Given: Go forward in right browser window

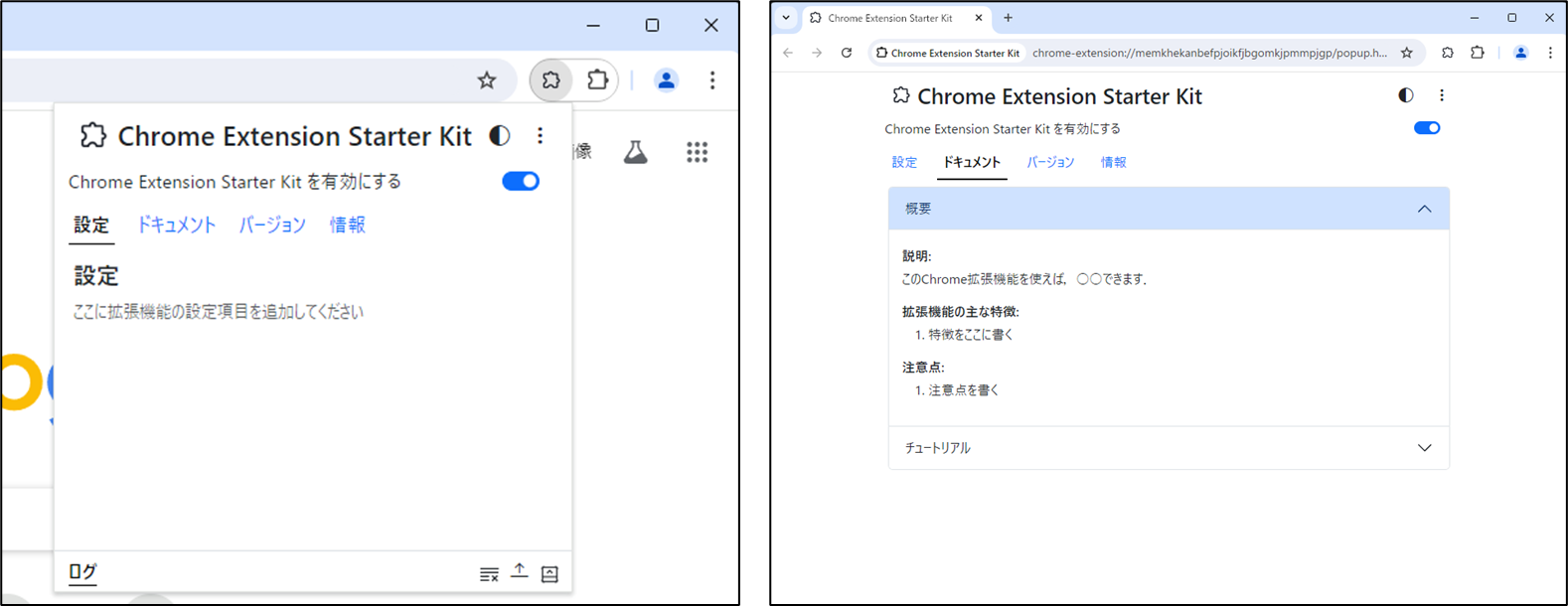Looking at the screenshot, I should 817,53.
